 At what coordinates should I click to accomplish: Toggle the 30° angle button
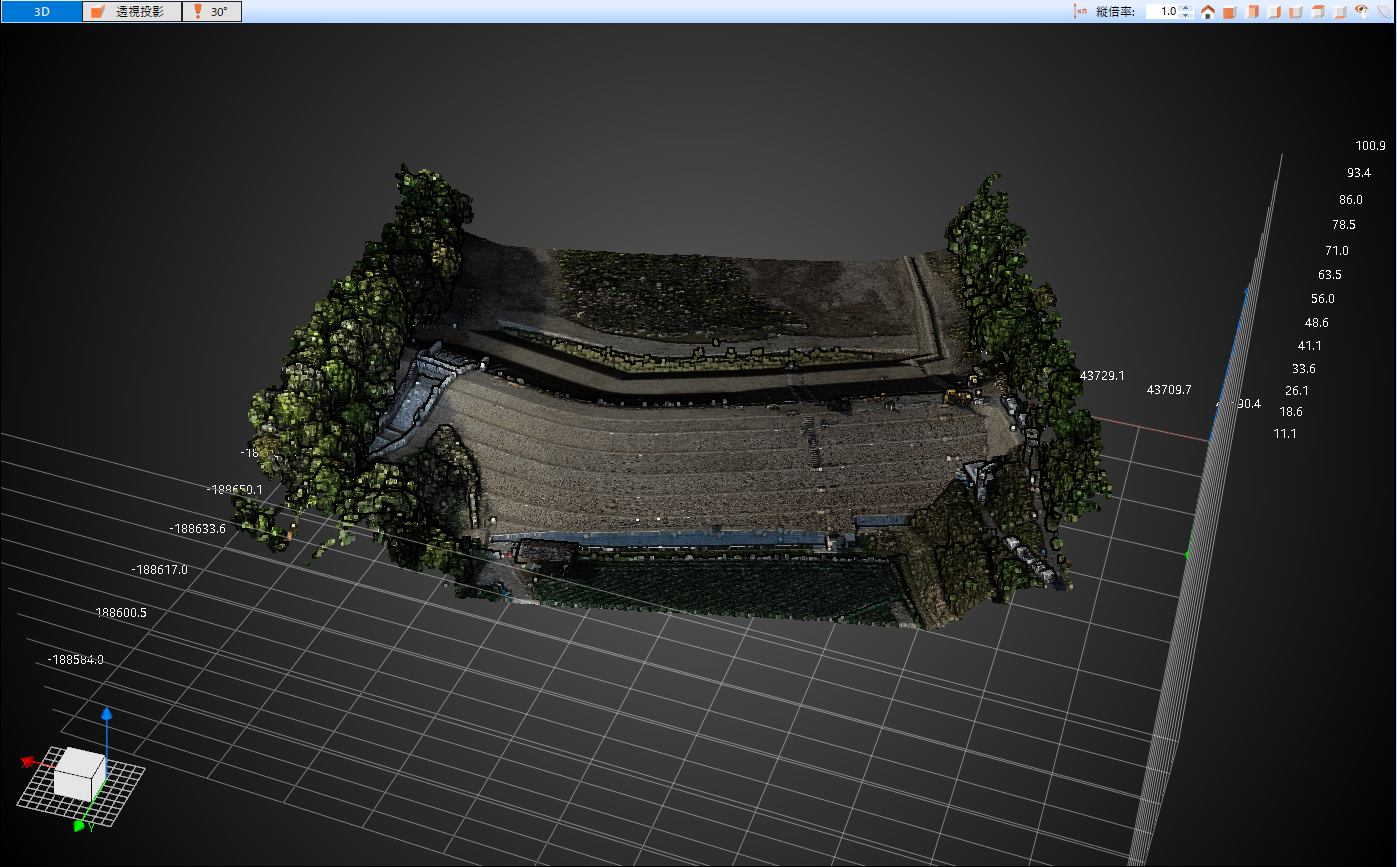212,12
